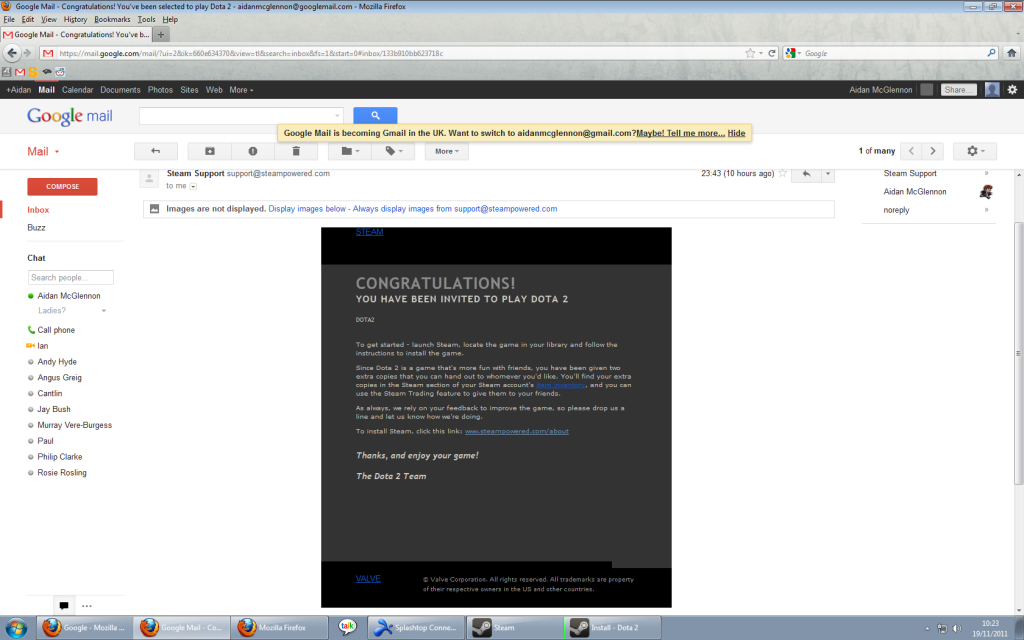The width and height of the screenshot is (1024, 640).
Task: Open the Google Talk taskbar icon
Action: pyautogui.click(x=347, y=628)
